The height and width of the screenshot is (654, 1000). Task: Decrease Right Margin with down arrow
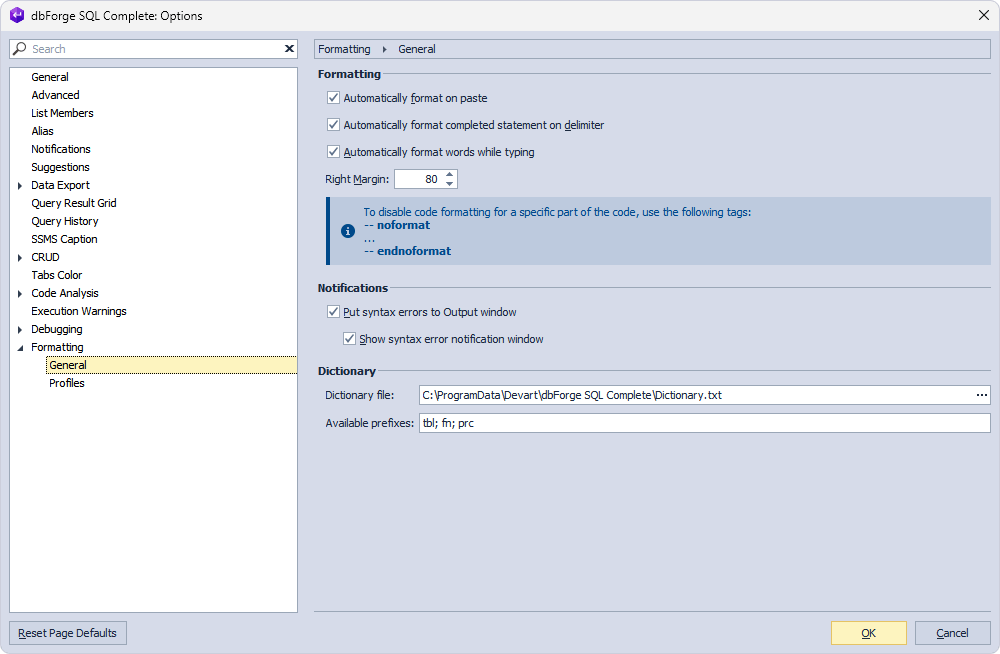(450, 184)
